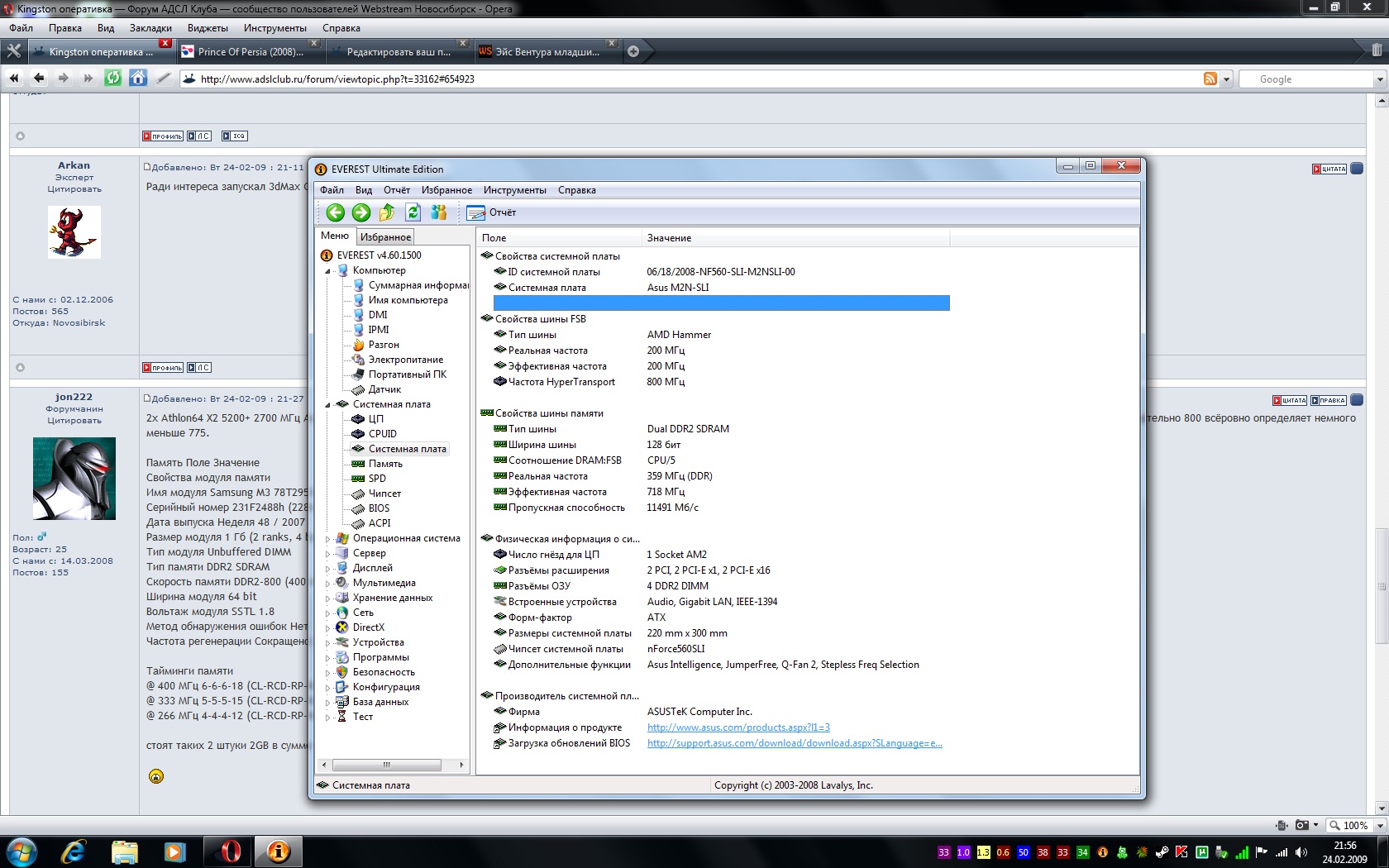Screen dimensions: 1389x868
Task: Refresh the EVEREST page with the refresh icon
Action: tap(413, 212)
